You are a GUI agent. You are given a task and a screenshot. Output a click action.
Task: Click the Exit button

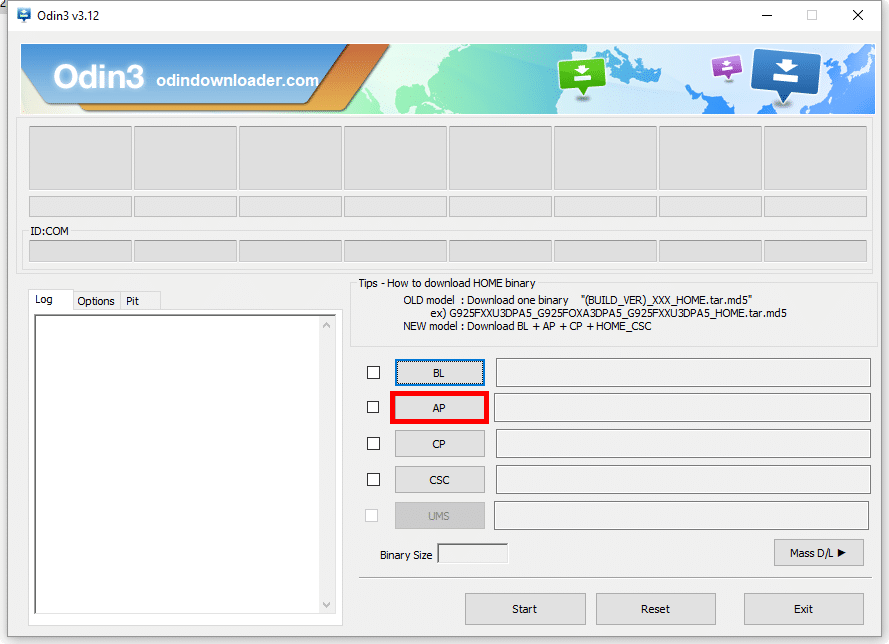click(803, 609)
